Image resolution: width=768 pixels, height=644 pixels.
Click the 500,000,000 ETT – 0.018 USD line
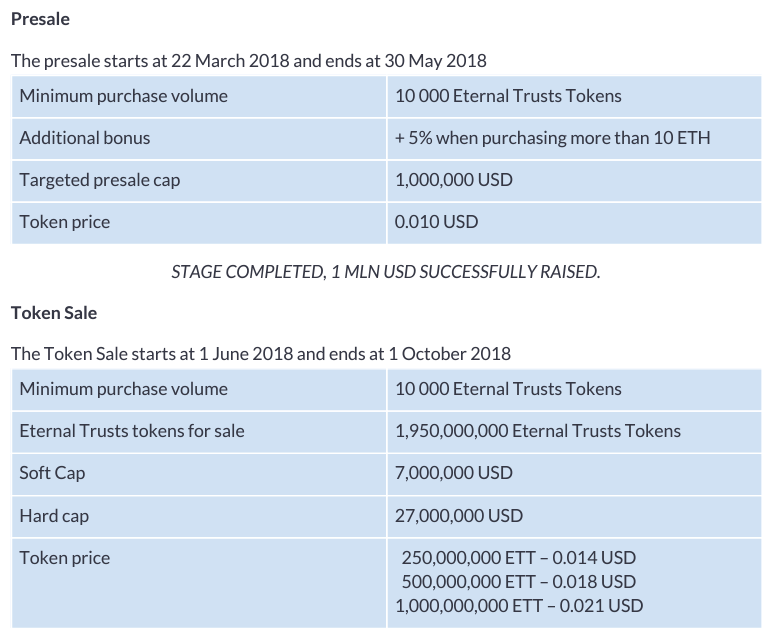518,581
